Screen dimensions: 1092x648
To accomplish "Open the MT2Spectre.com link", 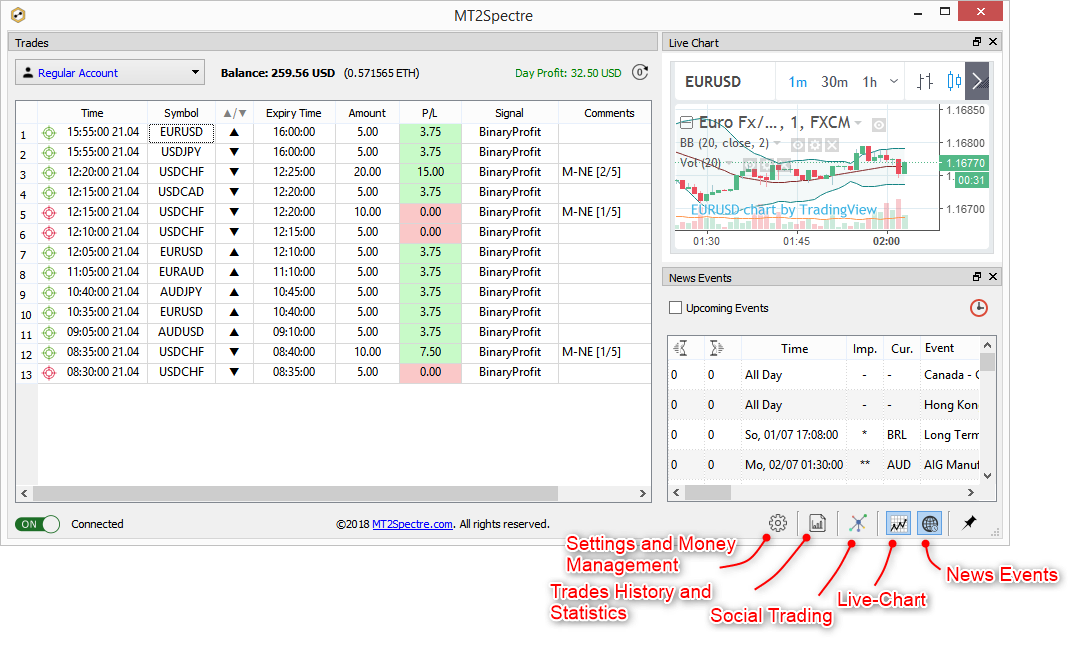I will pos(412,524).
